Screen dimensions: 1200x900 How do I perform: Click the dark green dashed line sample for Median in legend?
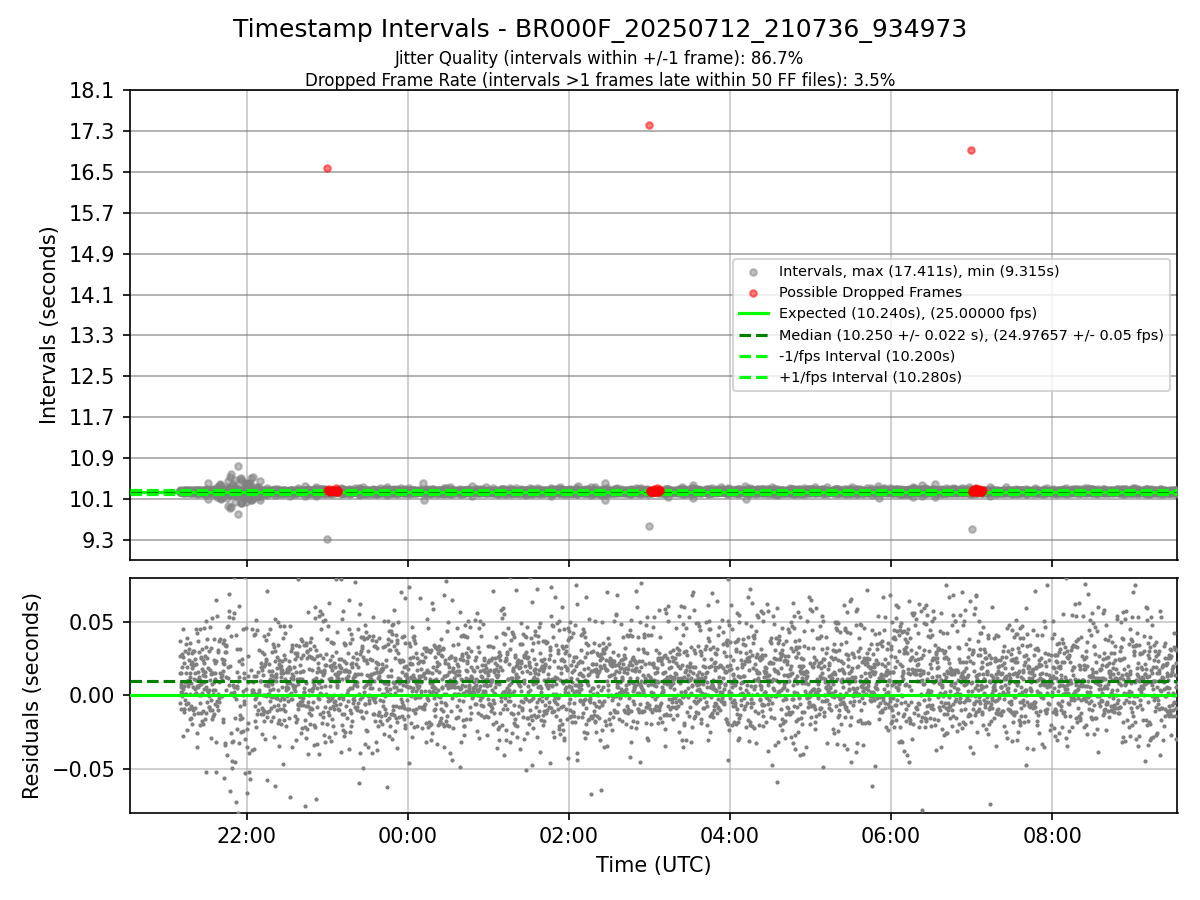coord(753,335)
